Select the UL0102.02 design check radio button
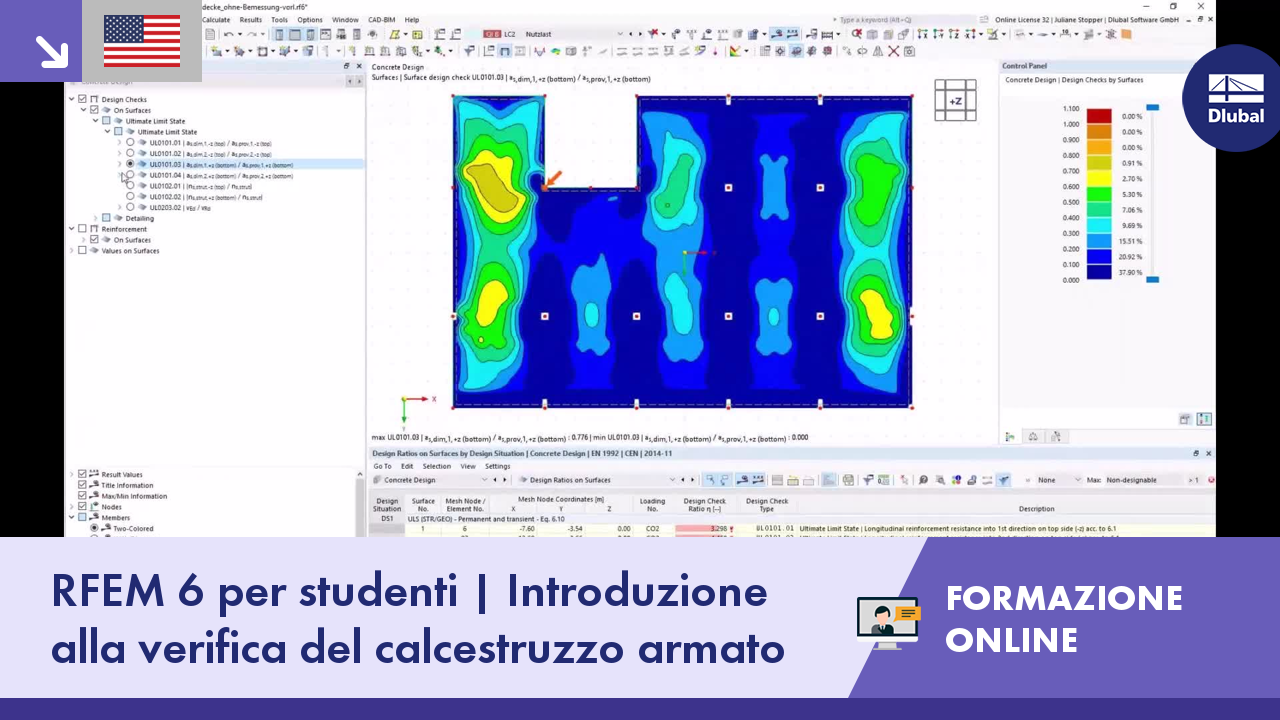The height and width of the screenshot is (720, 1280). (130, 197)
